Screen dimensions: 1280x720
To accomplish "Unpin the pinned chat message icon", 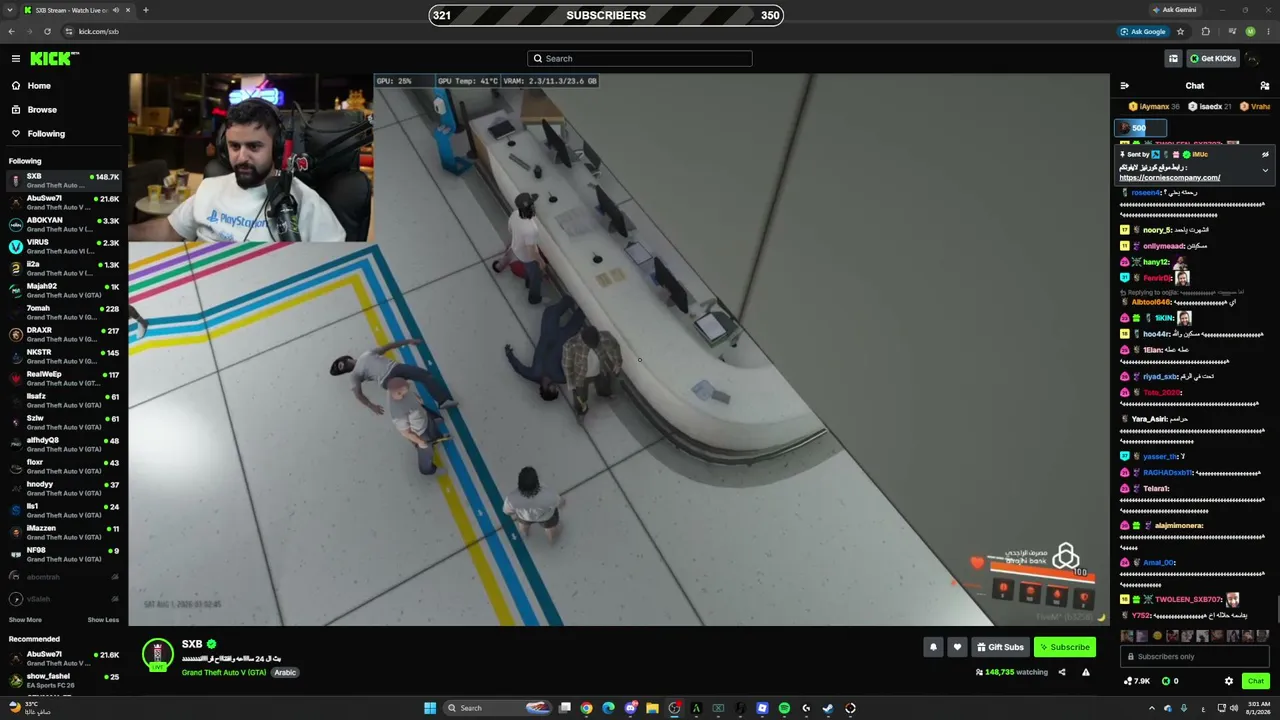I will click(x=1265, y=154).
